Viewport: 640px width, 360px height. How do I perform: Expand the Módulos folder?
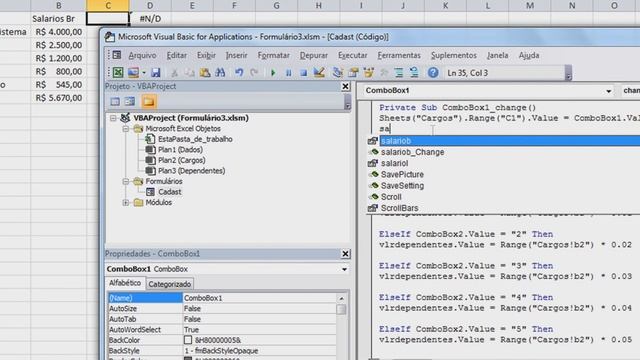coord(126,202)
